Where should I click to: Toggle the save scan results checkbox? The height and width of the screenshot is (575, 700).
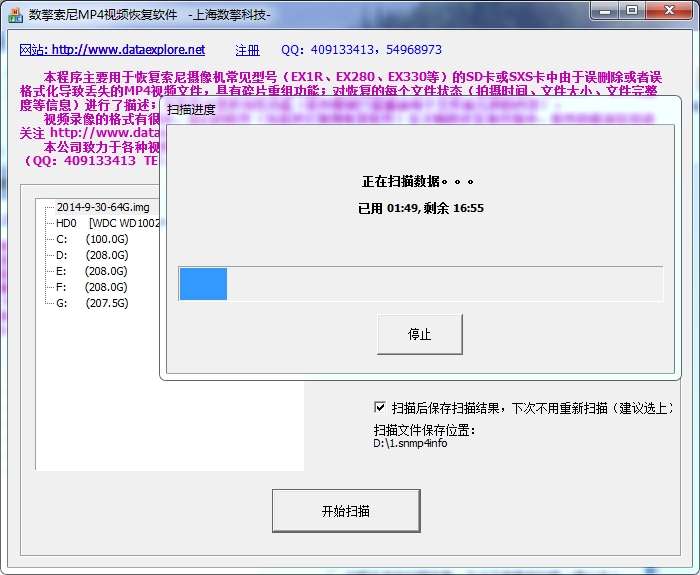[379, 407]
